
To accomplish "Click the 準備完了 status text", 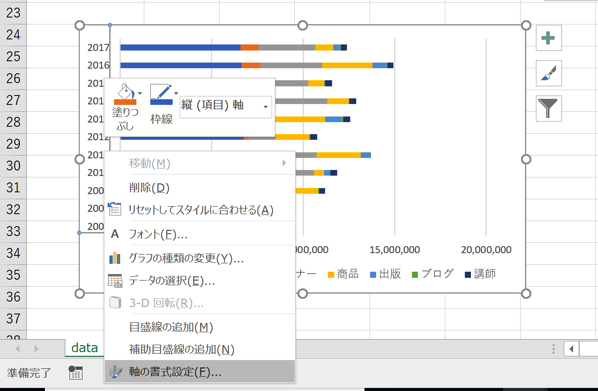I will pyautogui.click(x=29, y=373).
